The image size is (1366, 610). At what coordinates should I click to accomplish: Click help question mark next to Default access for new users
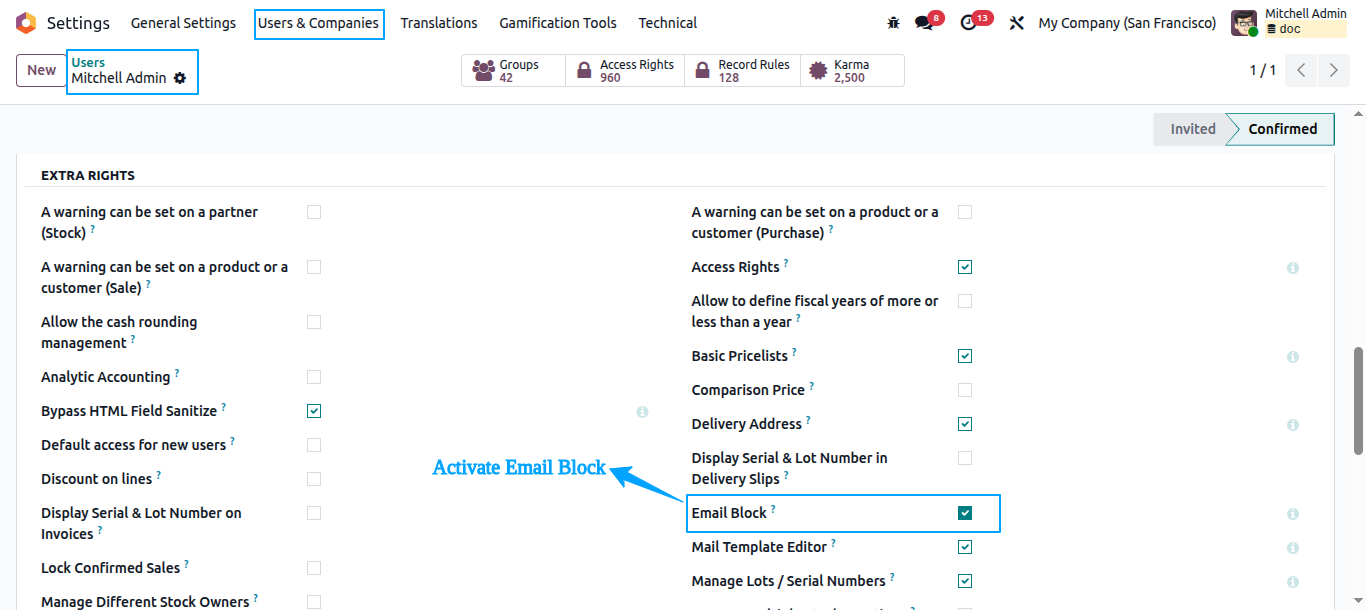click(233, 441)
